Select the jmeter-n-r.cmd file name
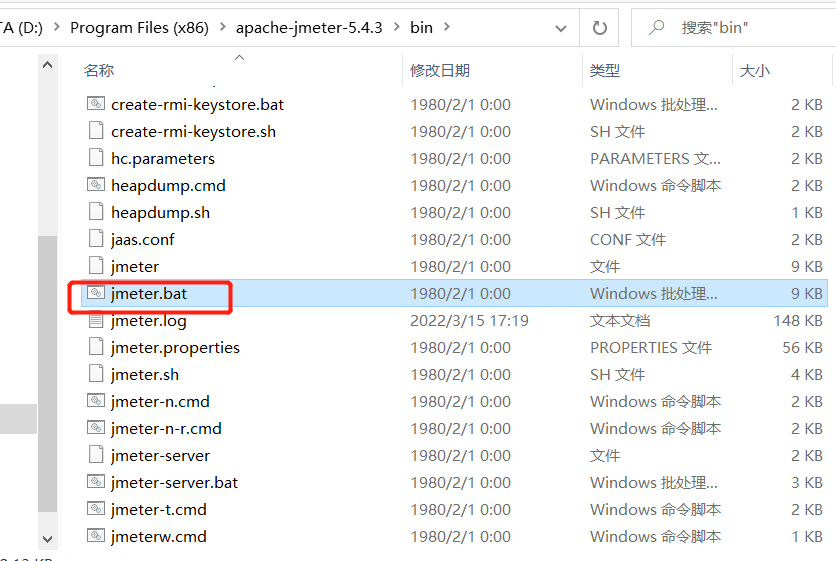This screenshot has height=561, width=836. tap(166, 429)
